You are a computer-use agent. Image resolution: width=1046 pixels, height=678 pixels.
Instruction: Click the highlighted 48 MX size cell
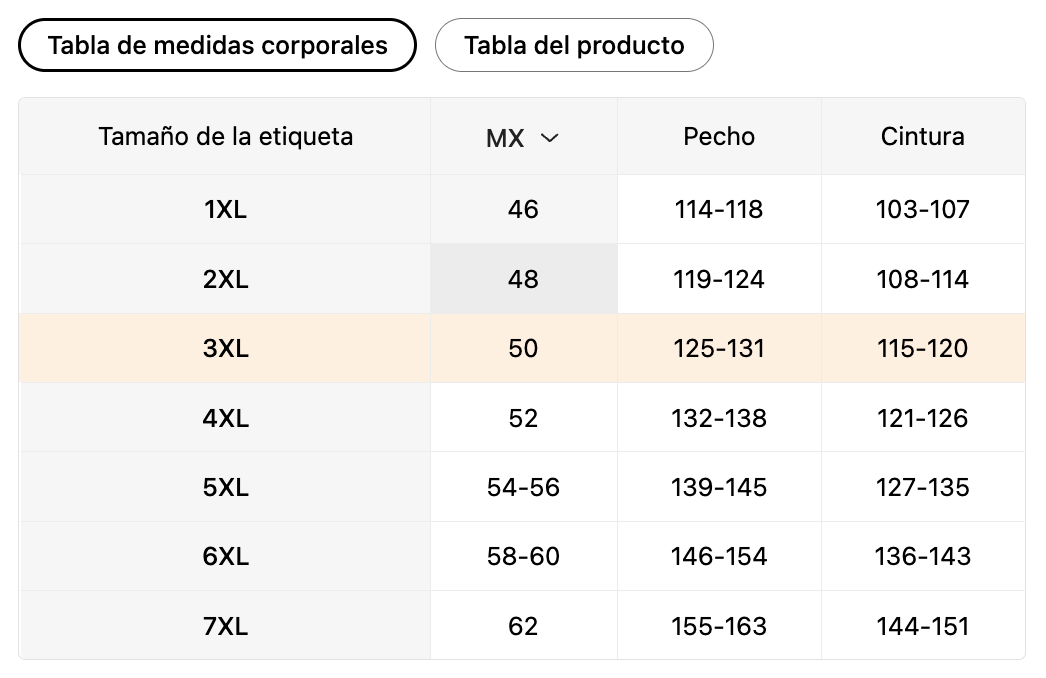tap(524, 279)
